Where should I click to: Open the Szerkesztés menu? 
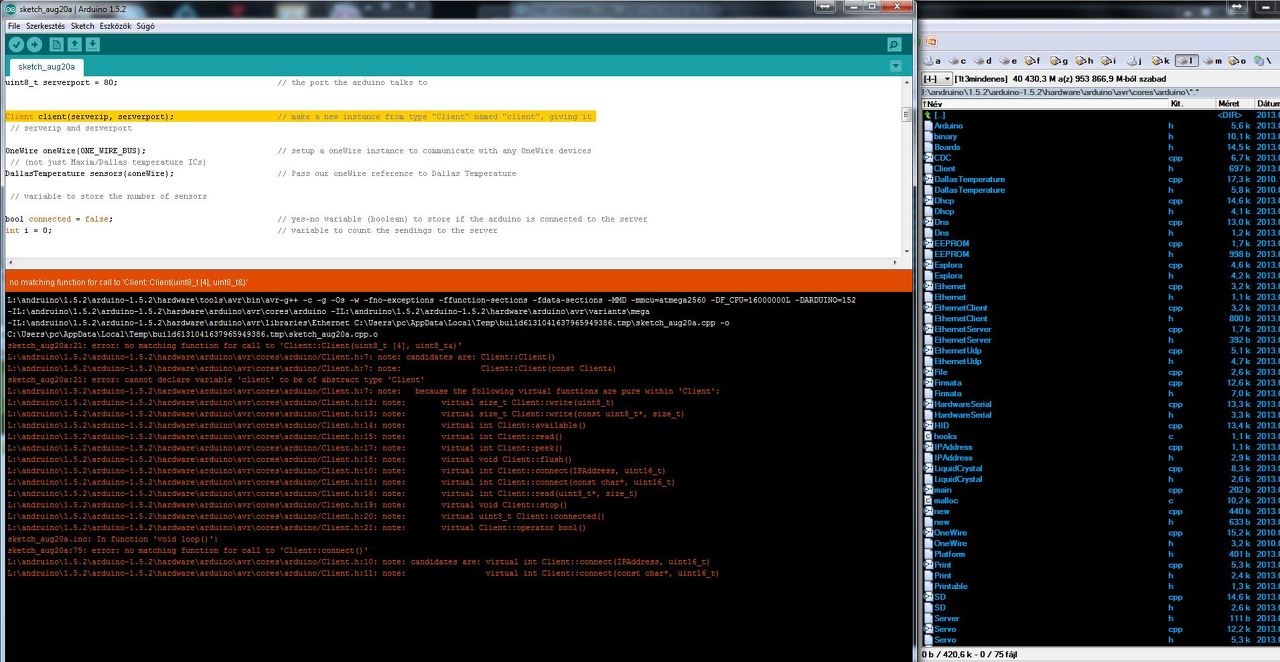pyautogui.click(x=45, y=25)
